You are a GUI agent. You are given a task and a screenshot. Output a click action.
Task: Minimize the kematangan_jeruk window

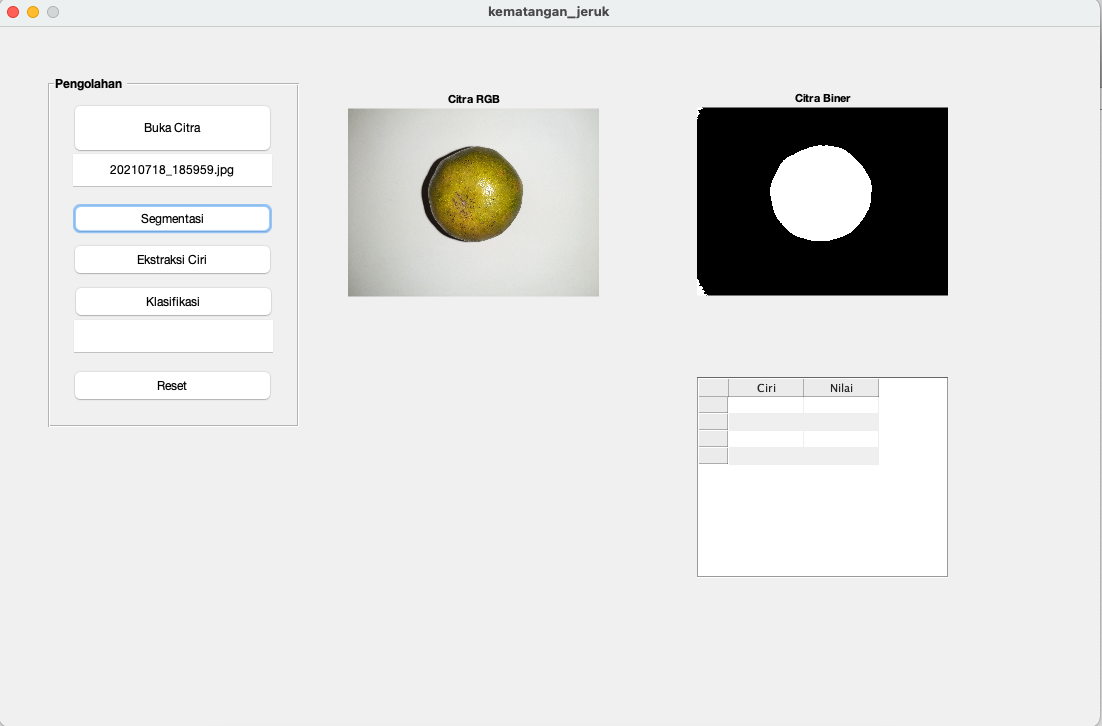[x=33, y=12]
